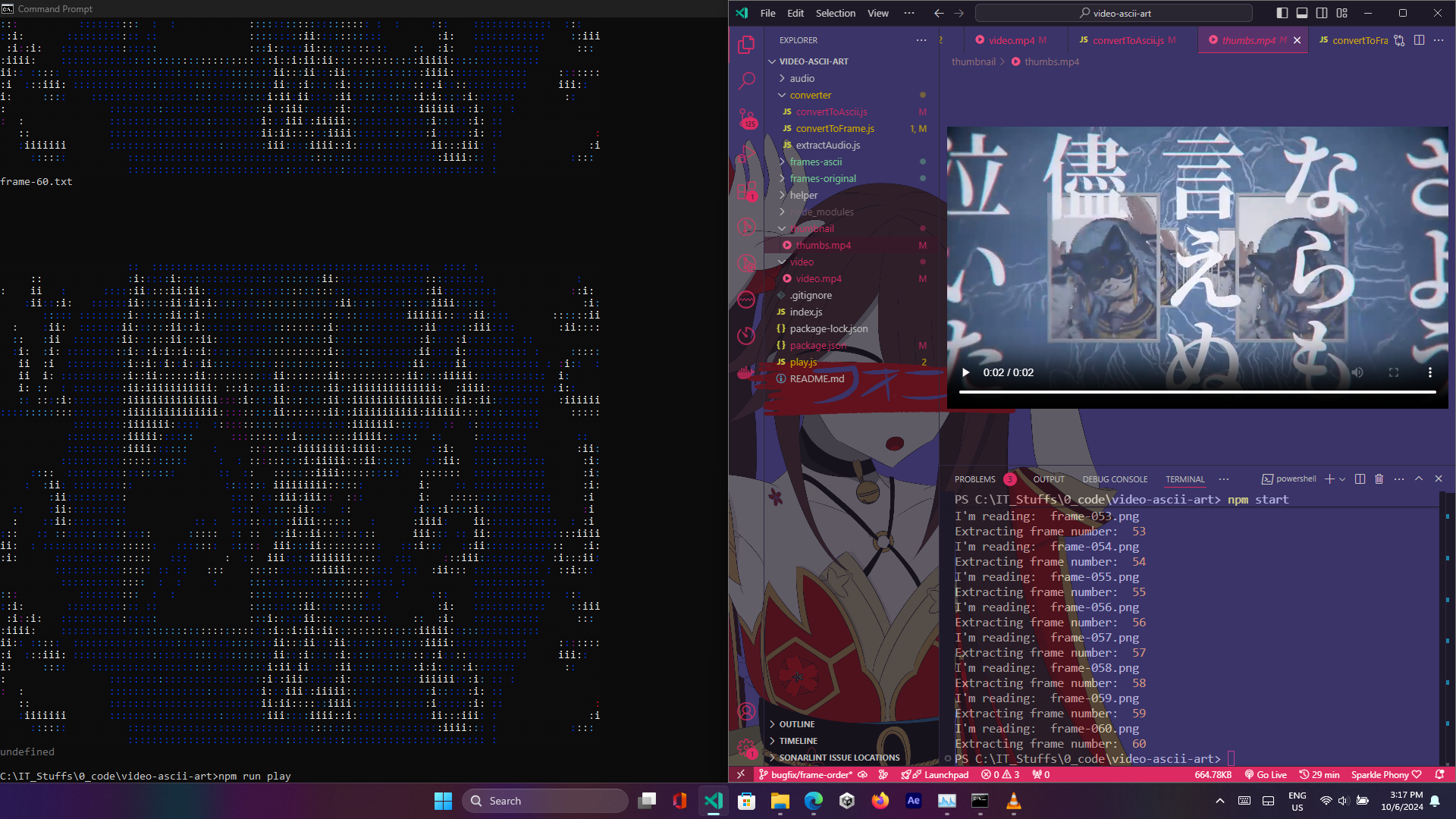Click the split terminal icon
Image resolution: width=1456 pixels, height=819 pixels.
[1360, 479]
